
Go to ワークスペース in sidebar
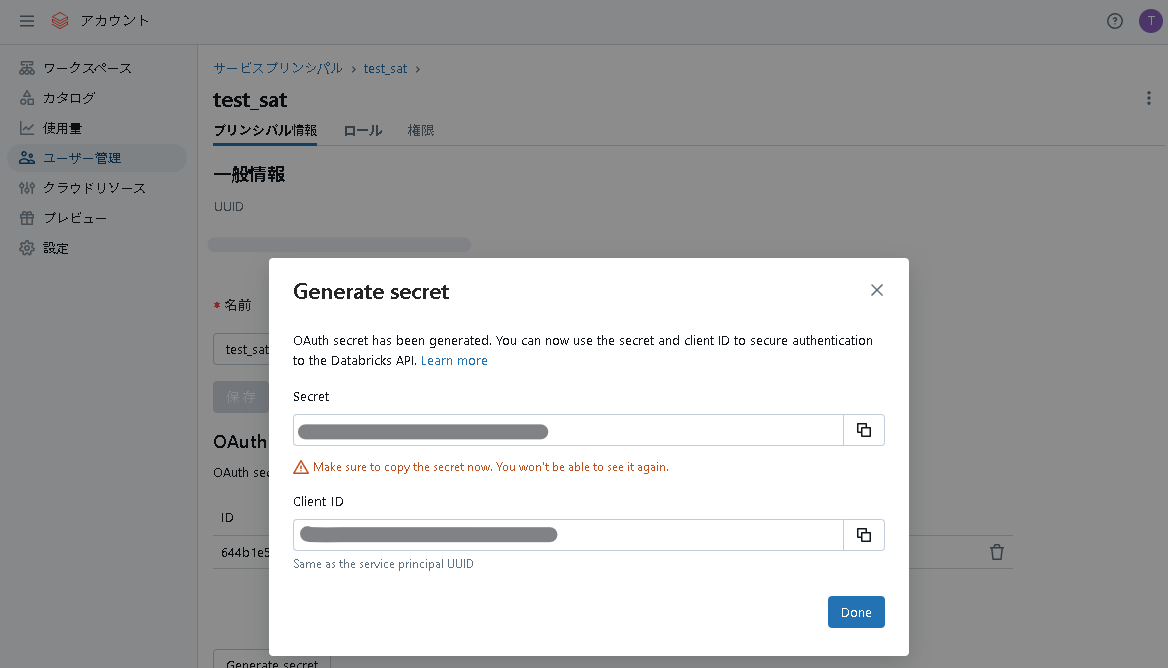[87, 68]
